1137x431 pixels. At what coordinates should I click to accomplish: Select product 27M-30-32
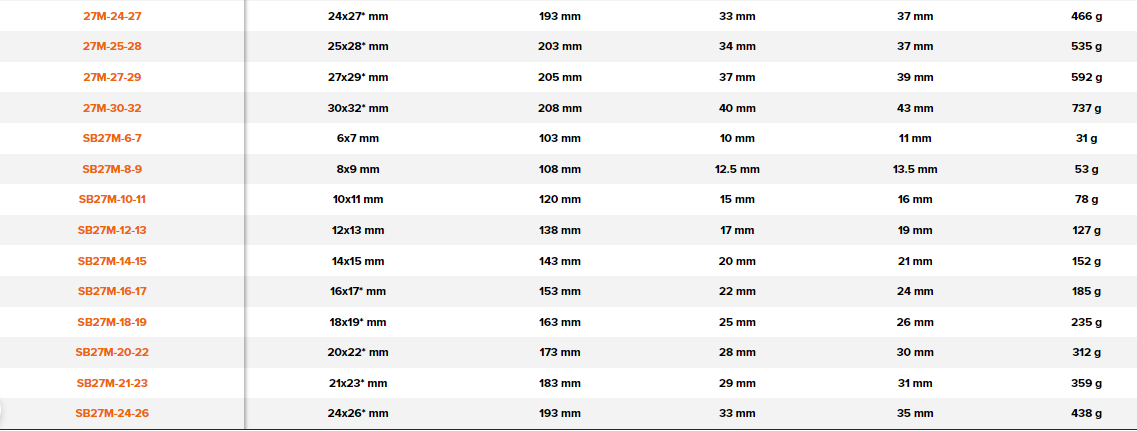point(112,108)
